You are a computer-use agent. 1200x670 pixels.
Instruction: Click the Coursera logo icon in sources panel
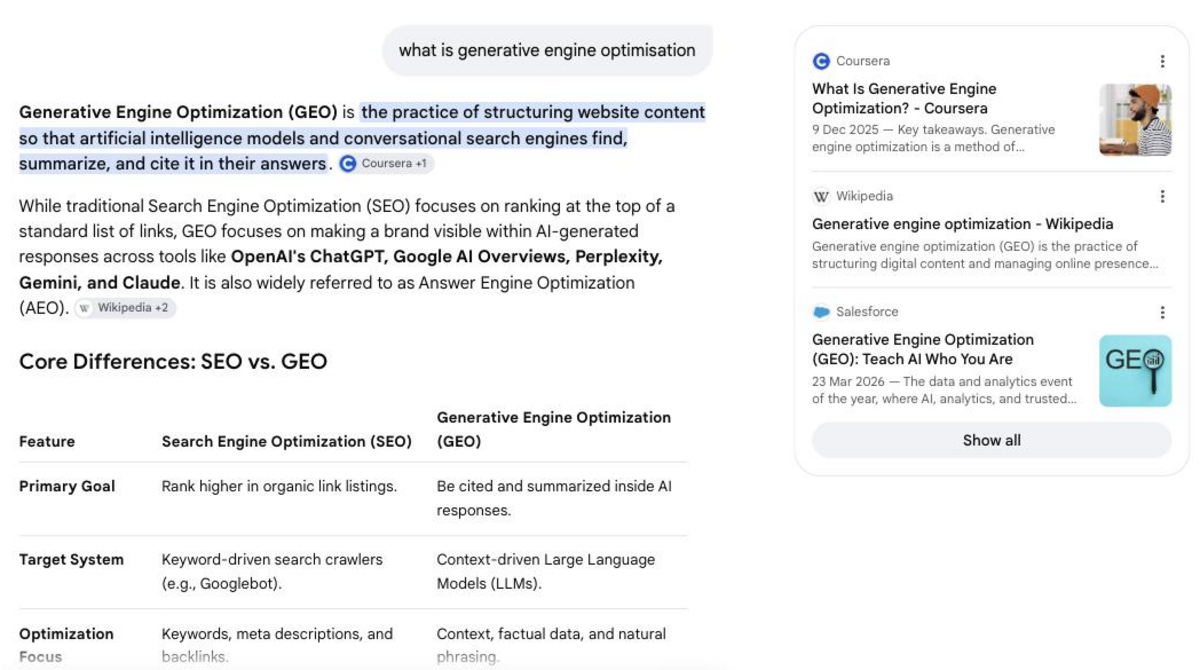821,61
